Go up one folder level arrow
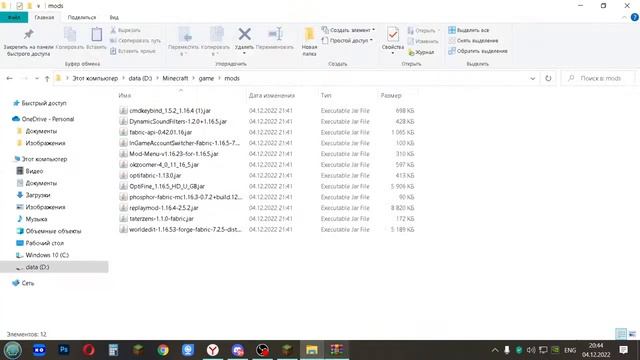640x360 pixels. click(x=47, y=78)
